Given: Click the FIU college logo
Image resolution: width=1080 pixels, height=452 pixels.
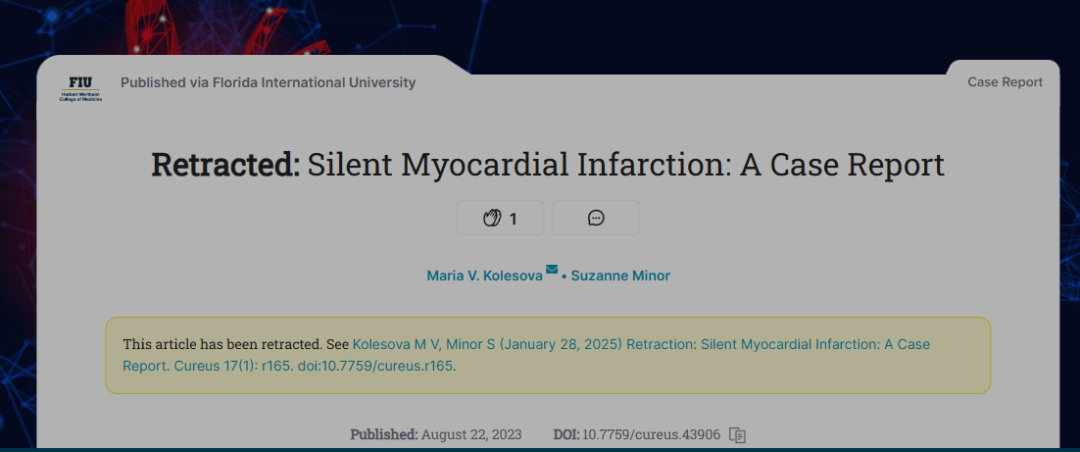Looking at the screenshot, I should [81, 89].
